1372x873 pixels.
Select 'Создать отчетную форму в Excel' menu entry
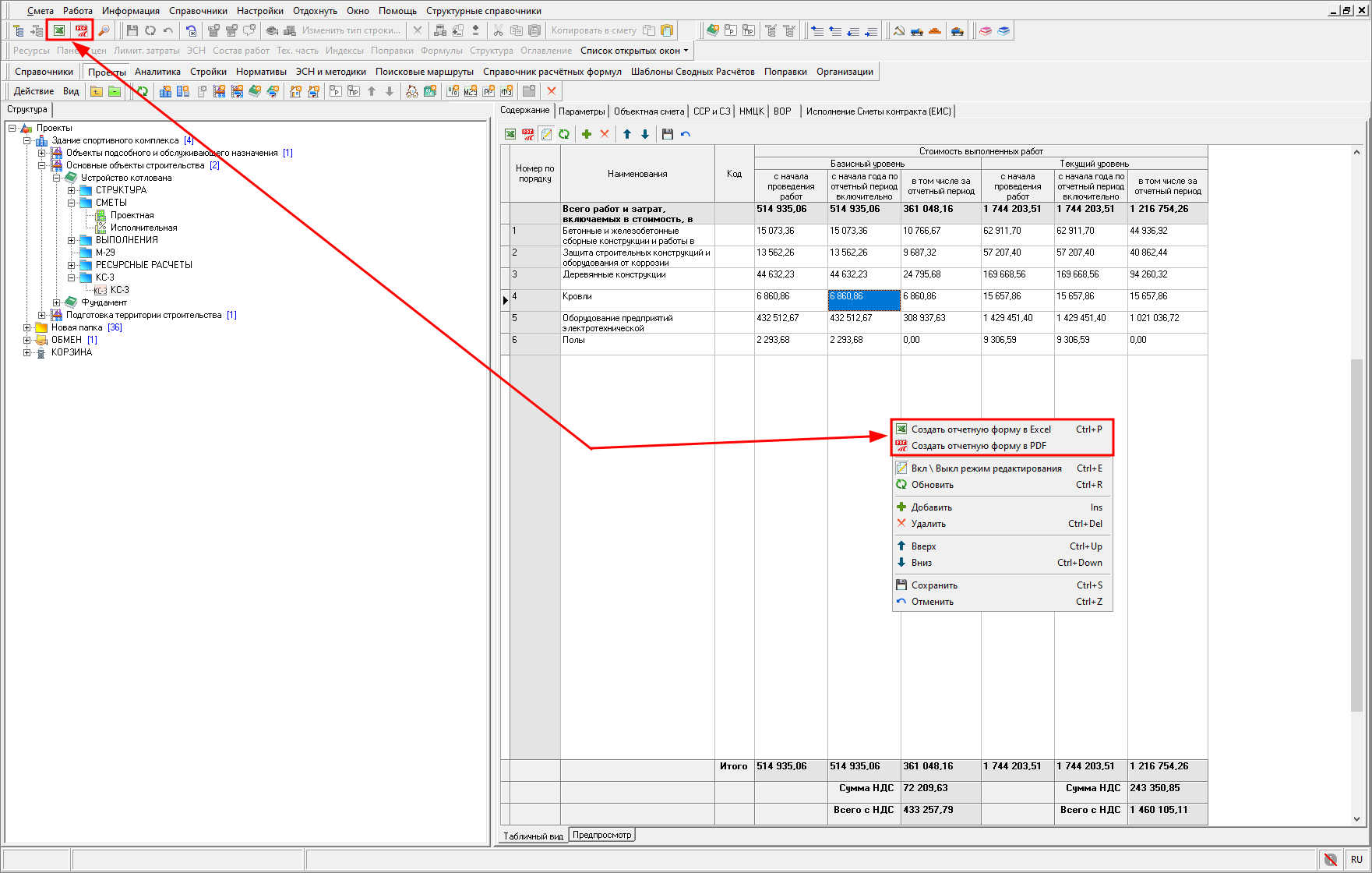[981, 429]
